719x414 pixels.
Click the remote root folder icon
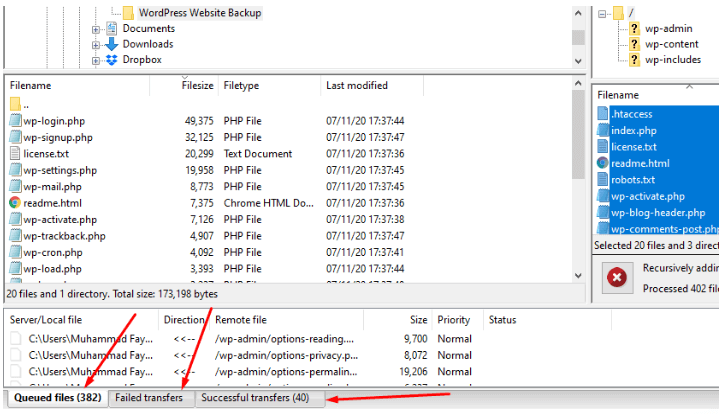coord(619,13)
